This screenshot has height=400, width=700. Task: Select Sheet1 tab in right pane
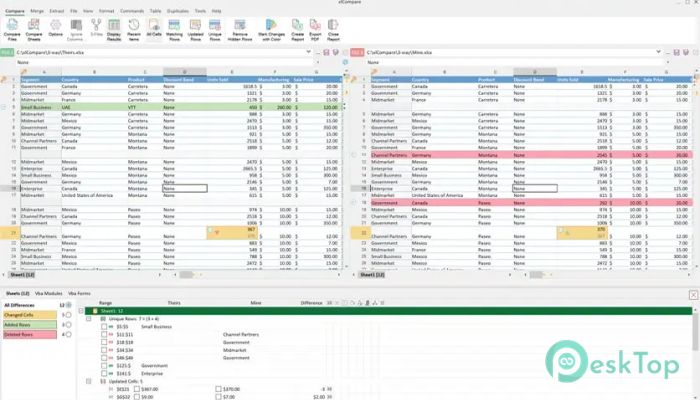point(372,275)
